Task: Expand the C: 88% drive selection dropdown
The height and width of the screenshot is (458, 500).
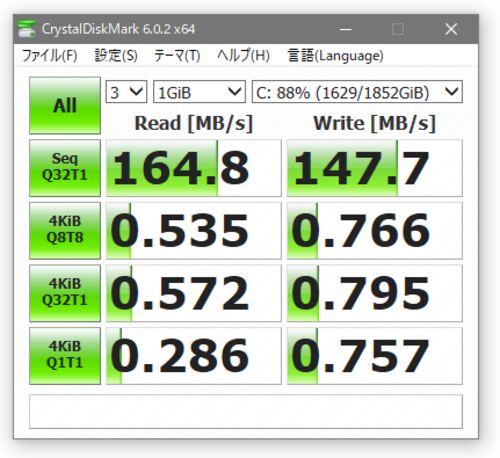Action: 357,92
